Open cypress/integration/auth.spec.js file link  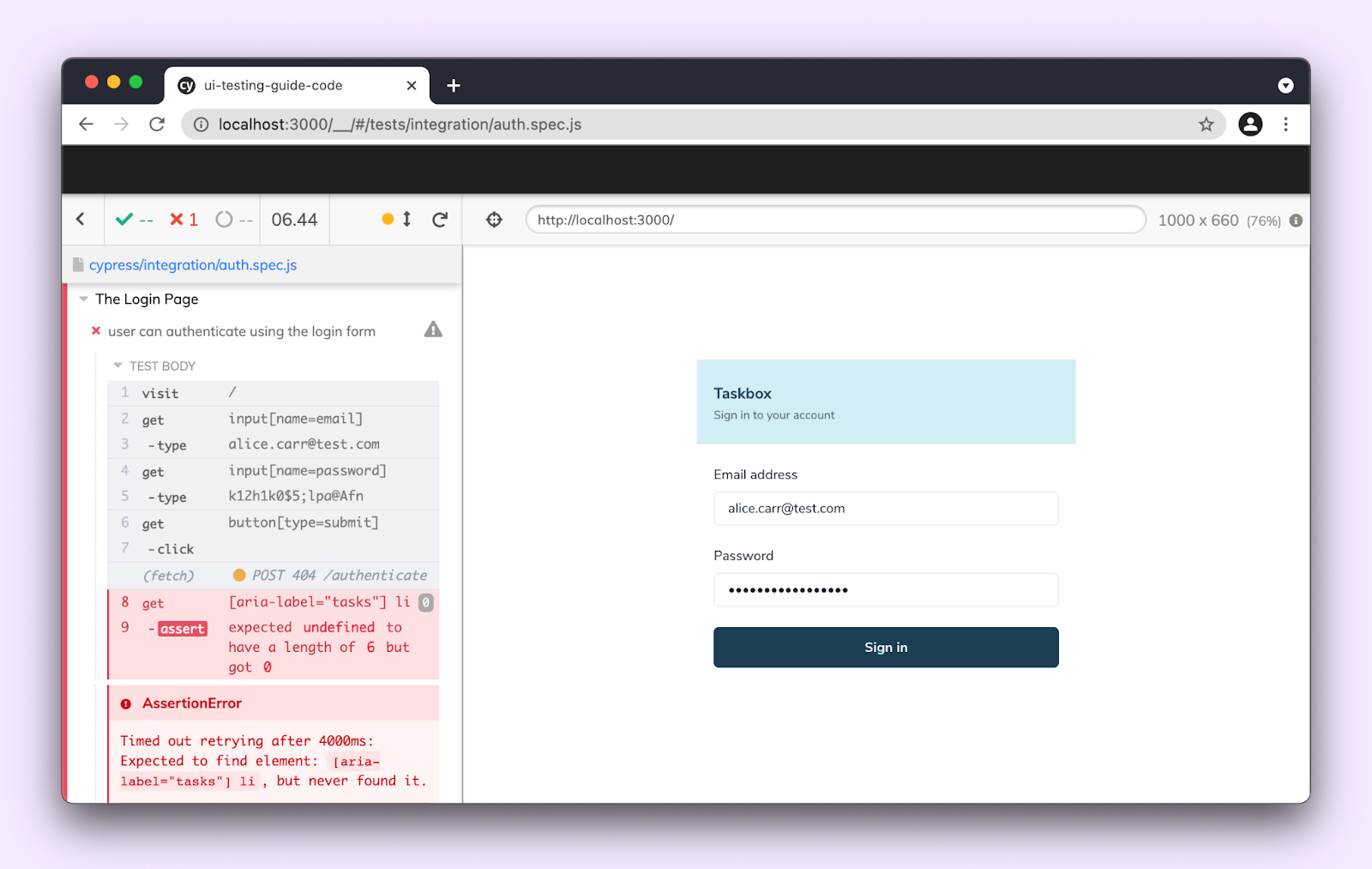[193, 265]
